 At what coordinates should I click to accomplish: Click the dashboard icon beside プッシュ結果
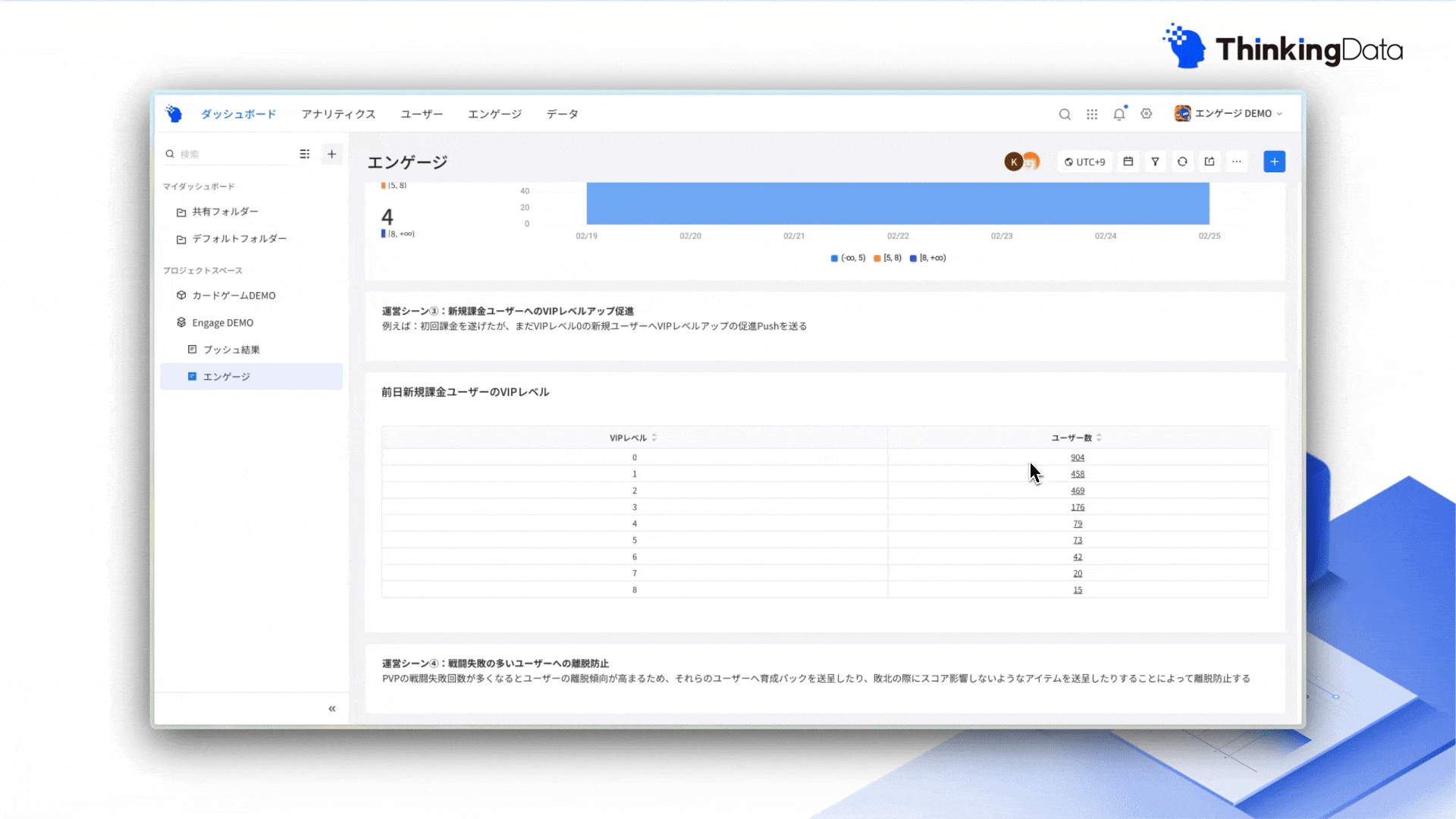[x=193, y=350]
